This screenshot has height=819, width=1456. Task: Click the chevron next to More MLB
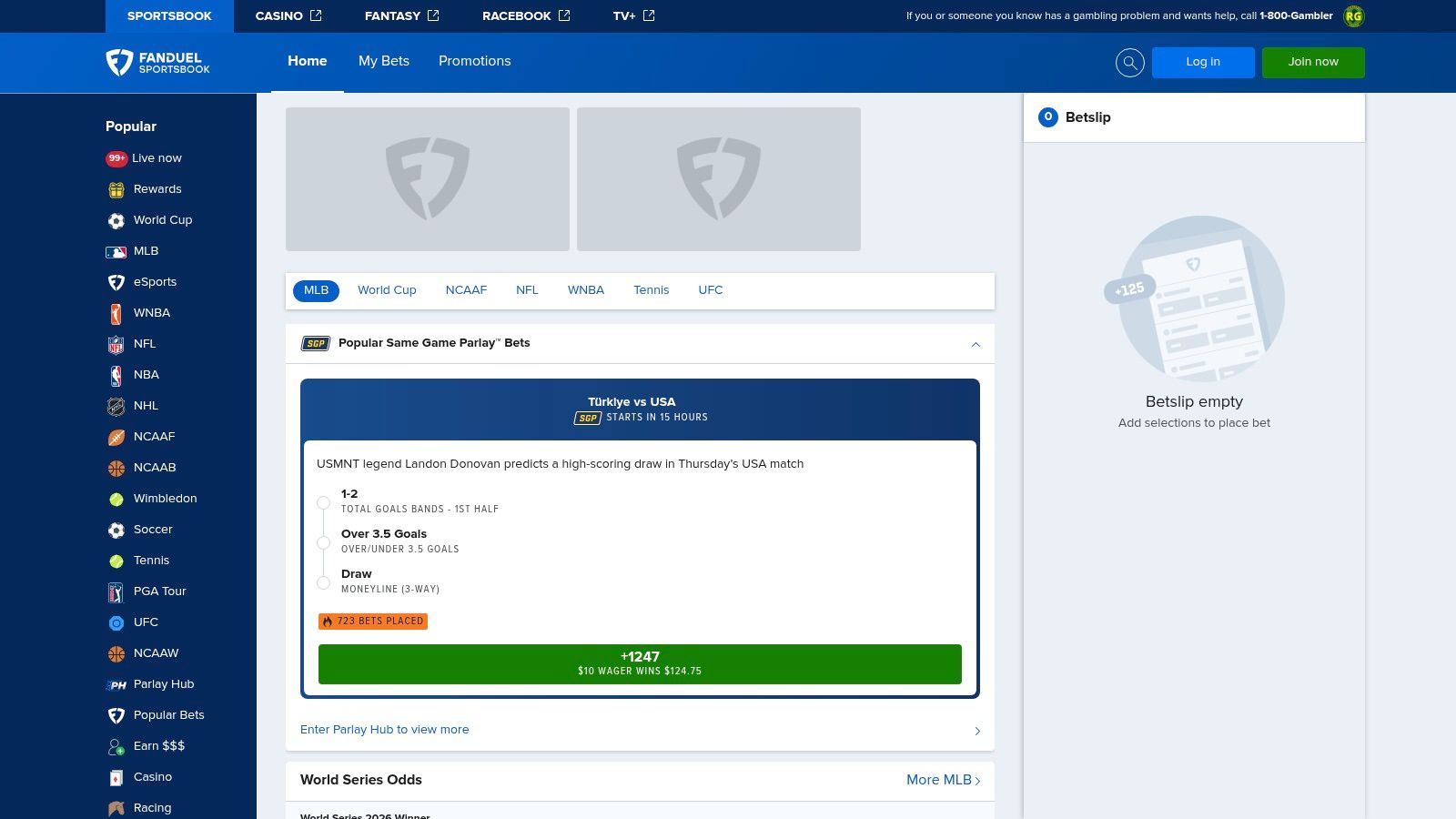click(x=977, y=781)
